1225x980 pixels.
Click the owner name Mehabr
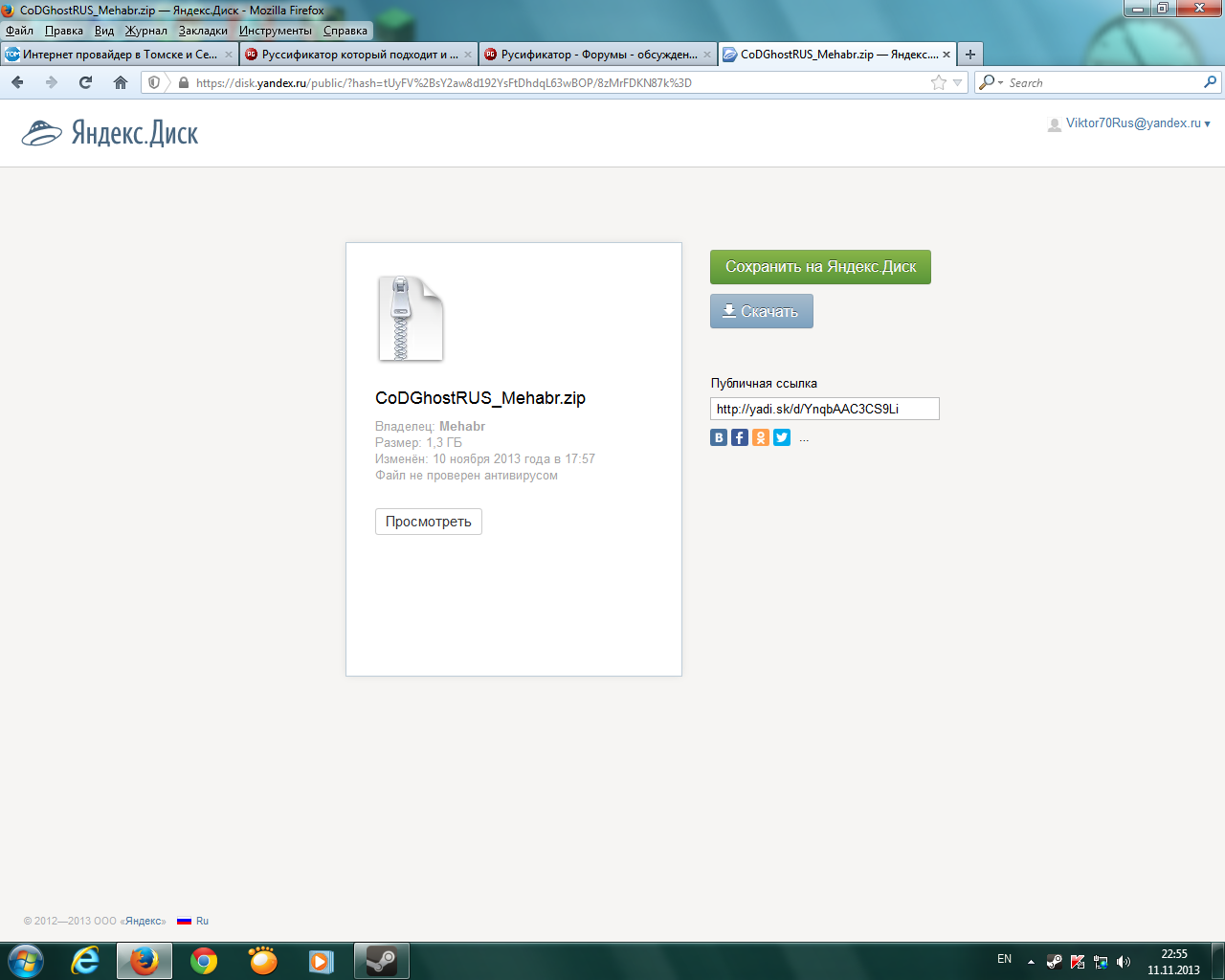click(462, 426)
